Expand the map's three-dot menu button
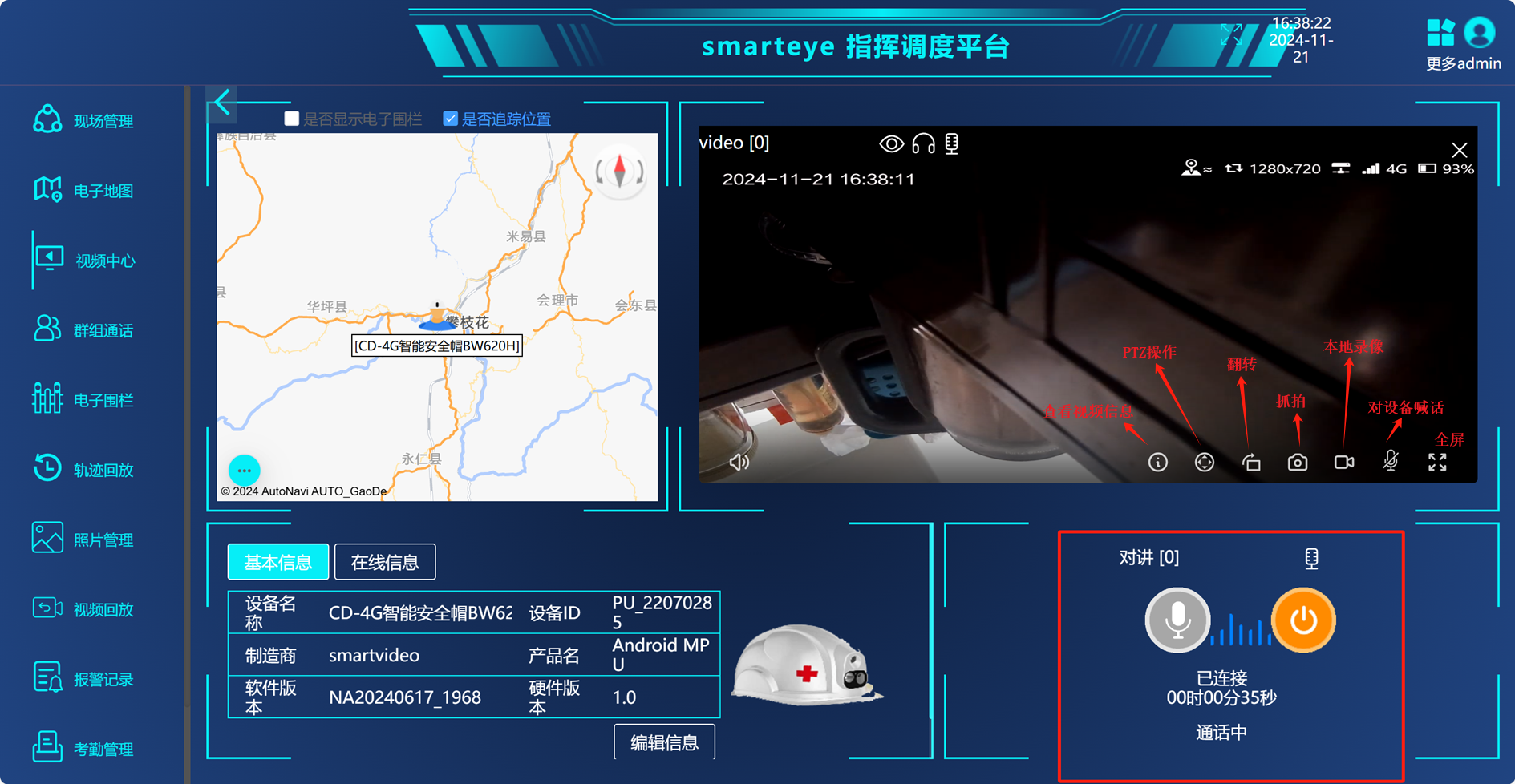Viewport: 1515px width, 784px height. pos(245,471)
